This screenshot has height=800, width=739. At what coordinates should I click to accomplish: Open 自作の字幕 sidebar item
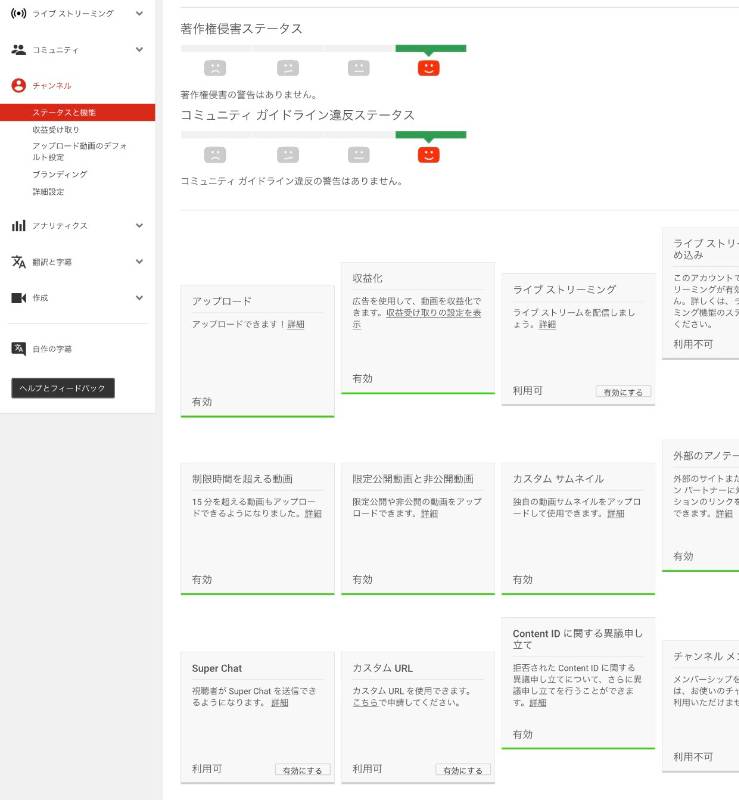pos(52,348)
